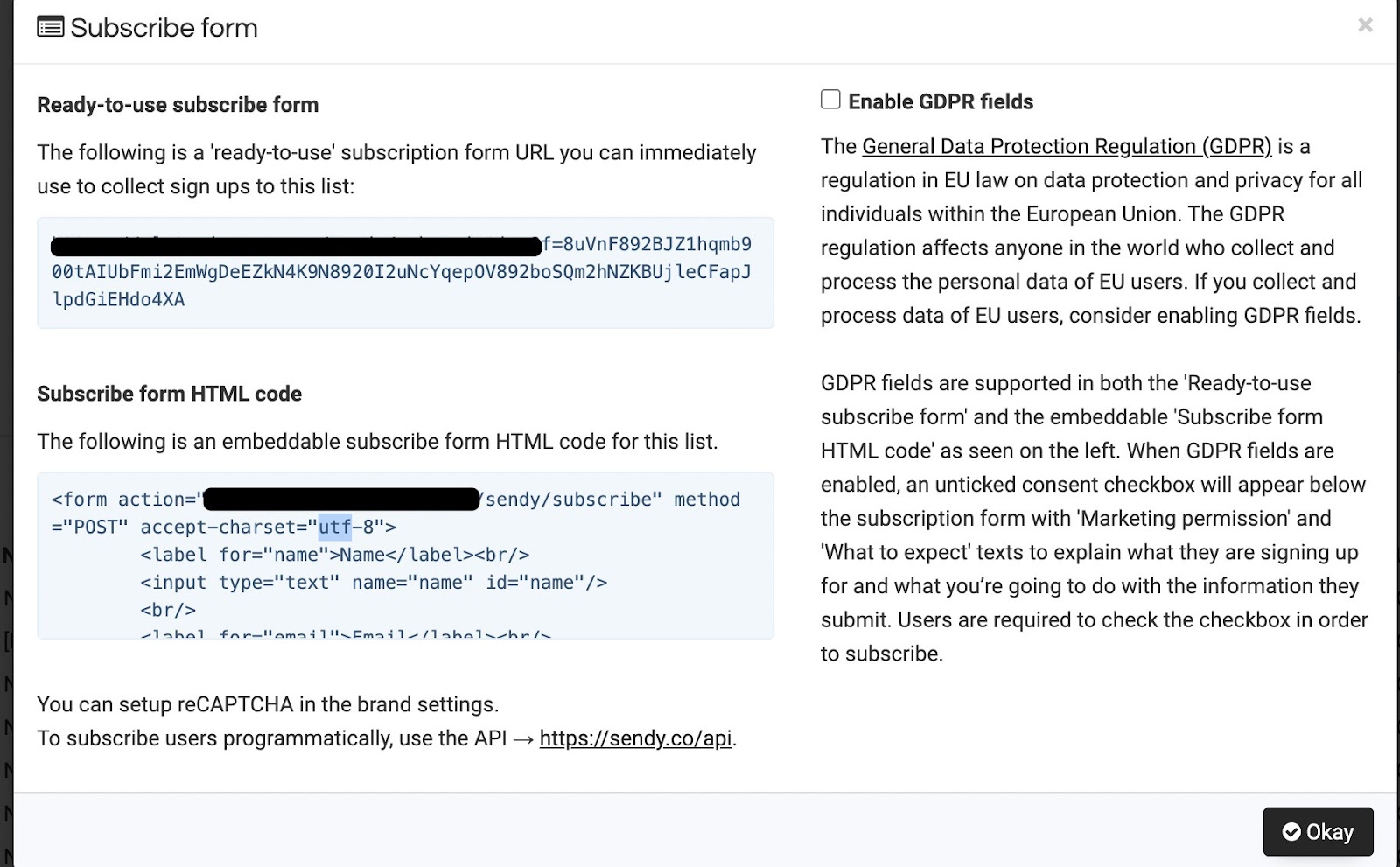The image size is (1400, 867).
Task: Open the General Data Protection Regulation link
Action: (x=1066, y=147)
